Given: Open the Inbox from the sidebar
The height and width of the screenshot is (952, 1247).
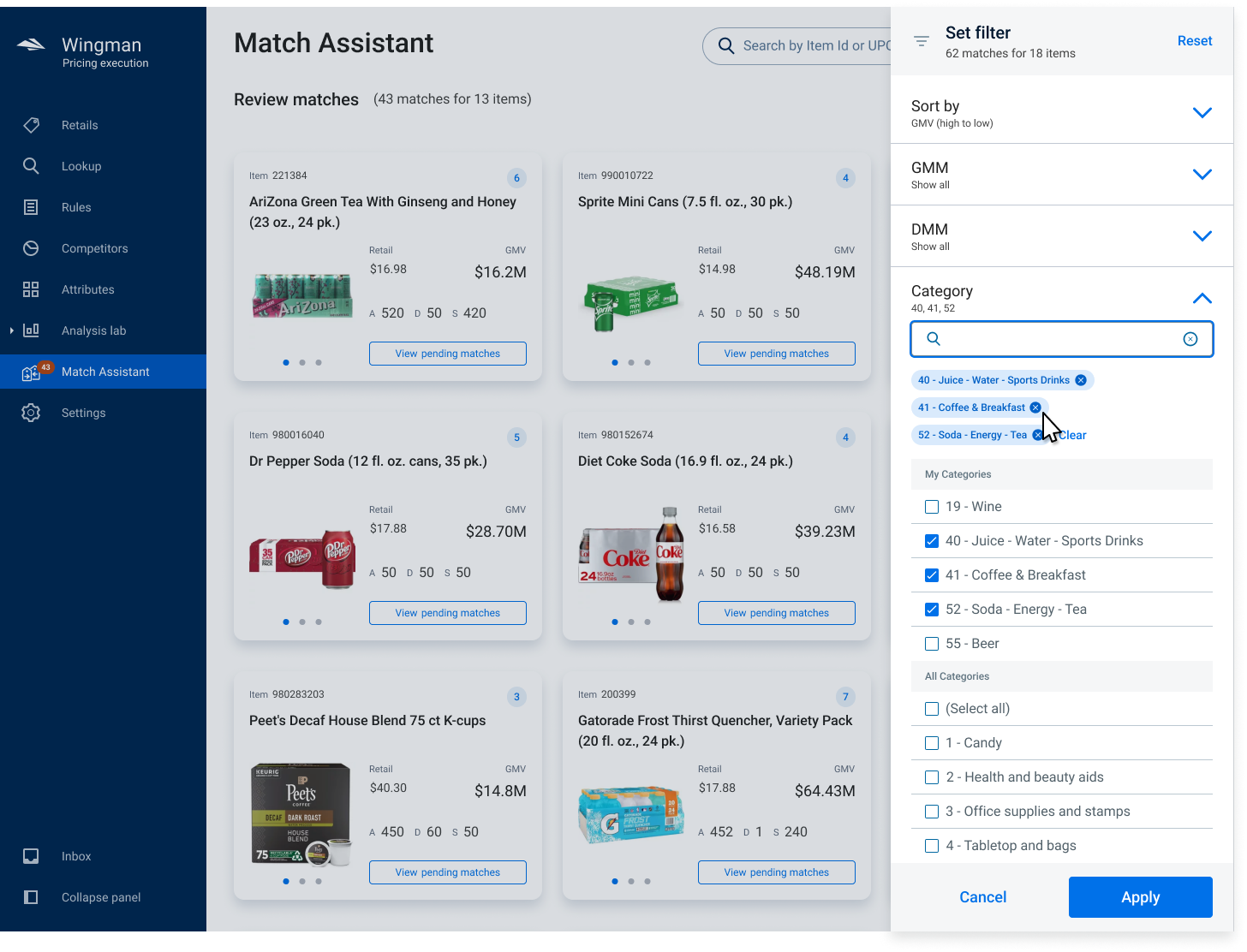Looking at the screenshot, I should [31, 856].
